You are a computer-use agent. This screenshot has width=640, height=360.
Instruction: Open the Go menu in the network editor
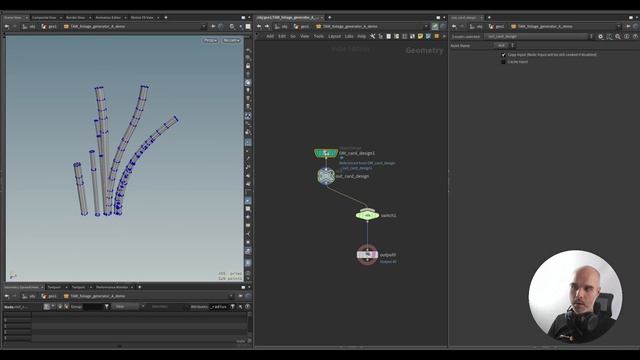pos(293,36)
